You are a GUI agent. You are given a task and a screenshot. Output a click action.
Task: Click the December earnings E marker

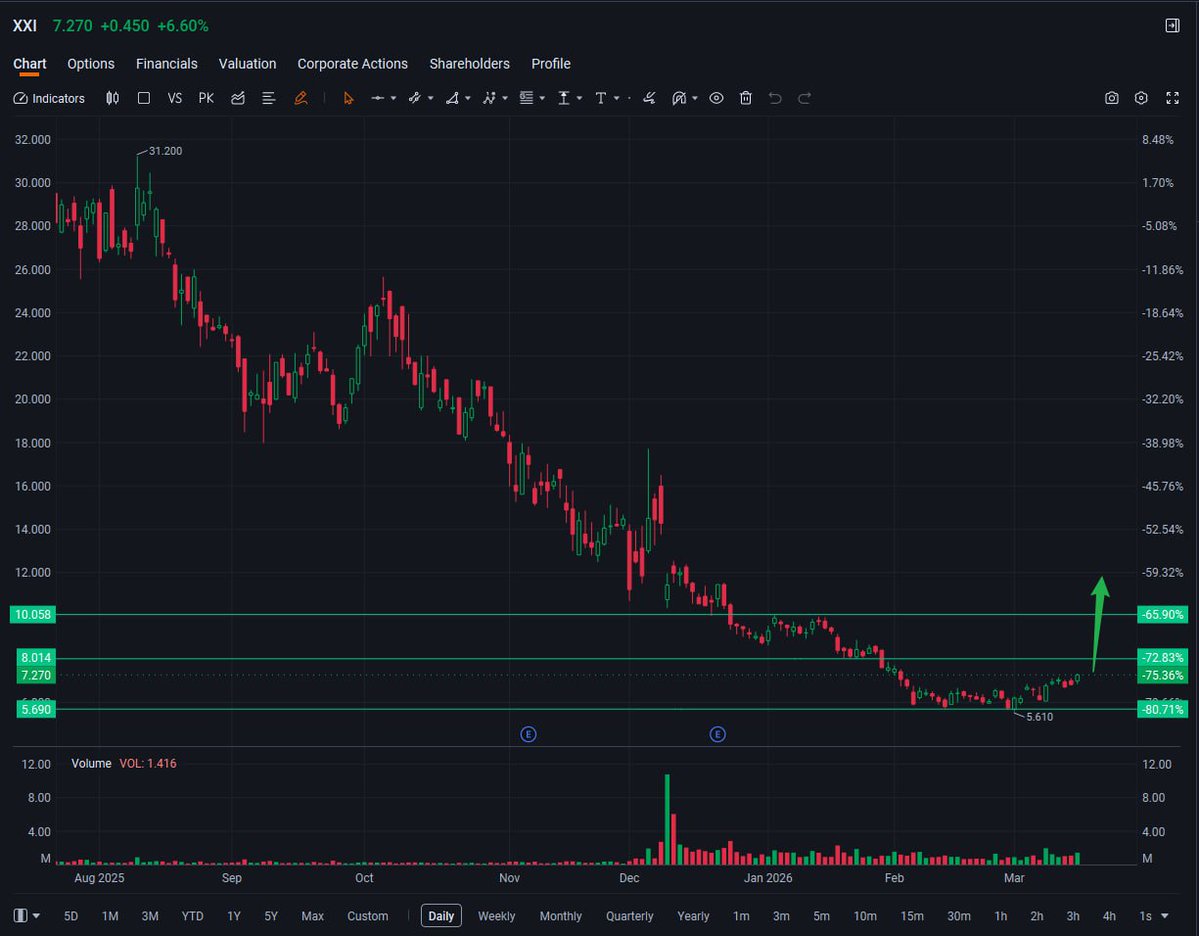click(717, 734)
